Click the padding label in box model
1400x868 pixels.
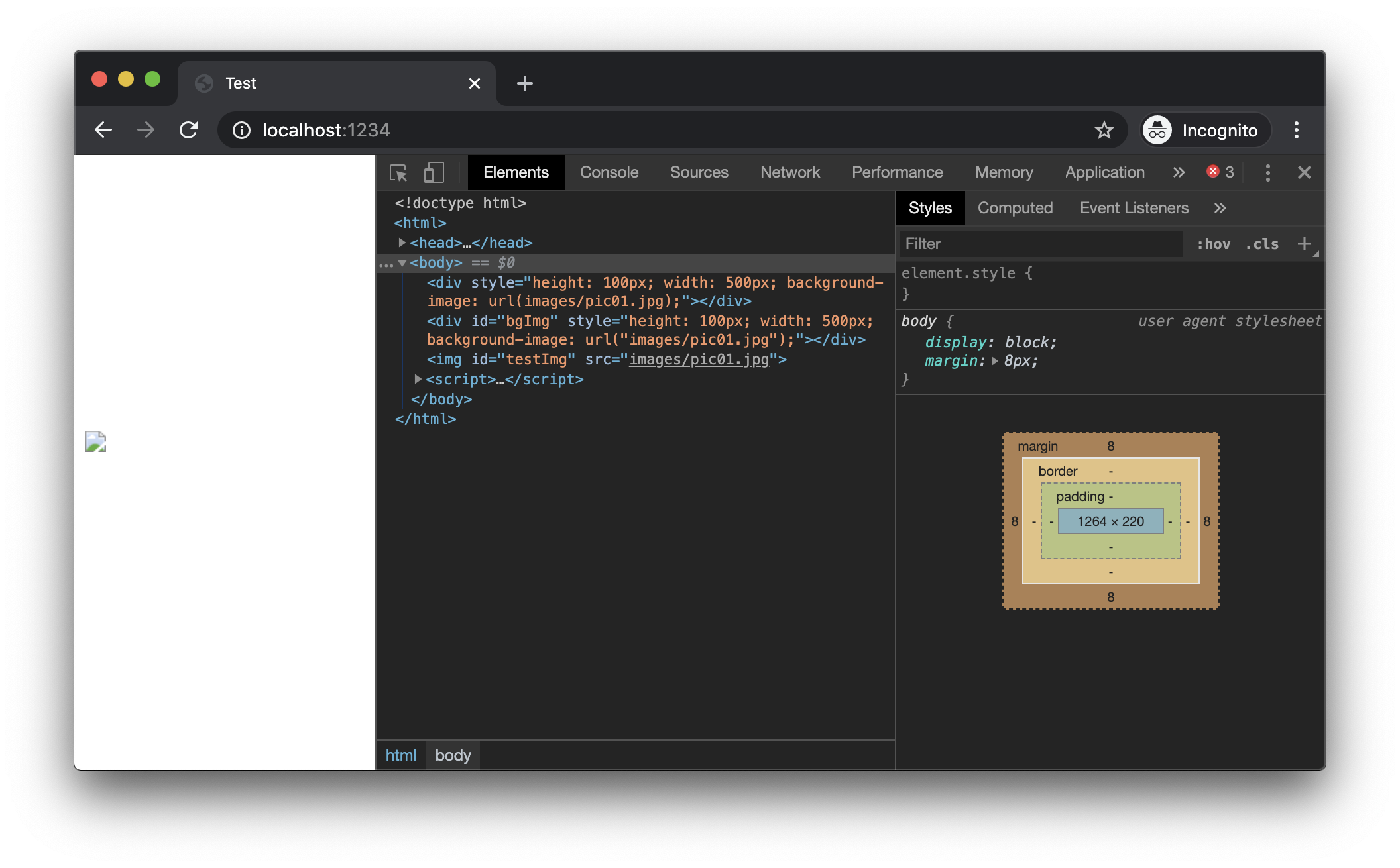tap(1080, 496)
